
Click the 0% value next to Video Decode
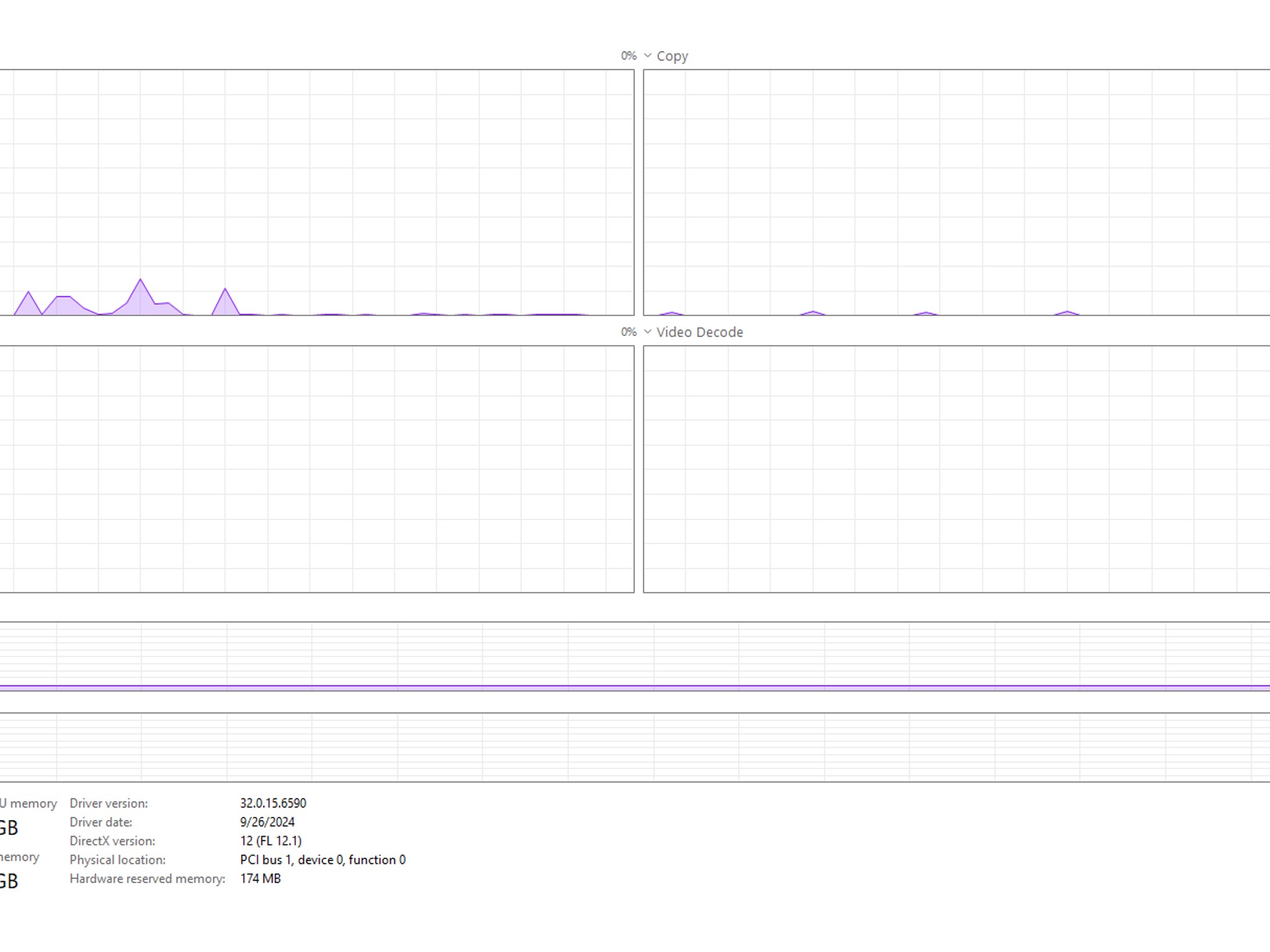tap(629, 332)
